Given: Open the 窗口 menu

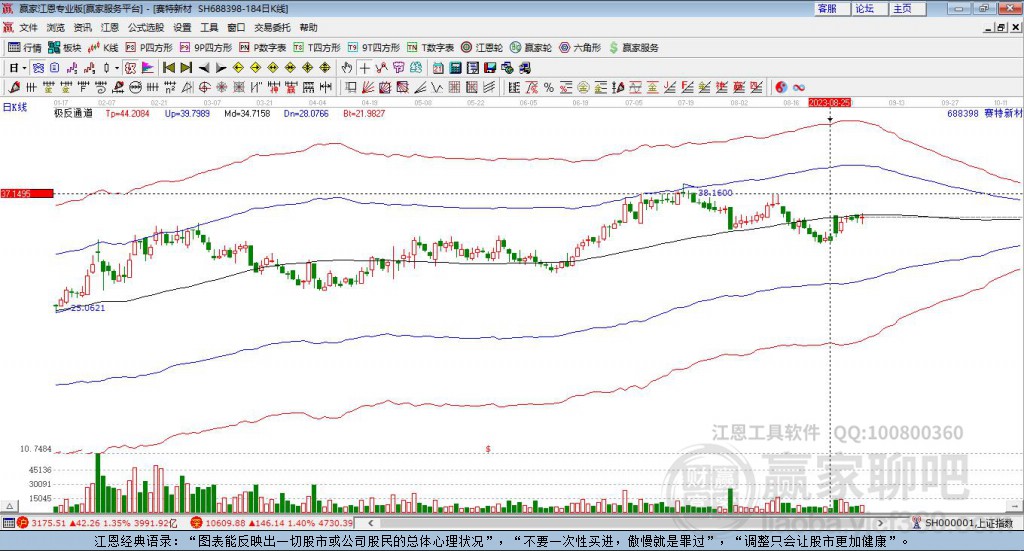Looking at the screenshot, I should (236, 27).
